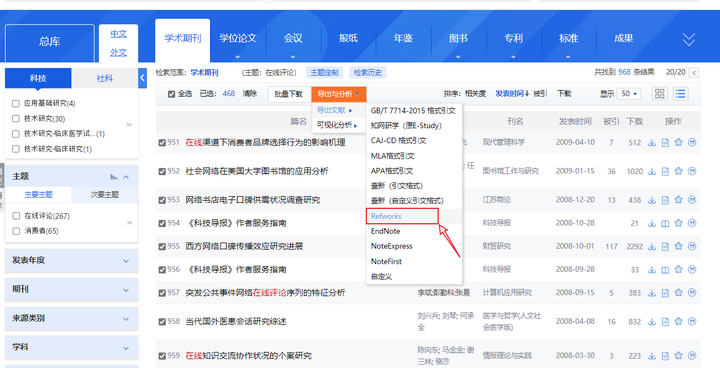Click the 批量下载 button
The height and width of the screenshot is (368, 720).
click(x=289, y=94)
